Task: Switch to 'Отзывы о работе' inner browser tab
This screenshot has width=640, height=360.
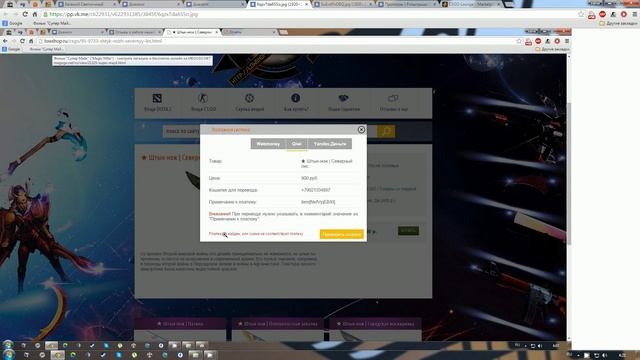Action: (135, 32)
